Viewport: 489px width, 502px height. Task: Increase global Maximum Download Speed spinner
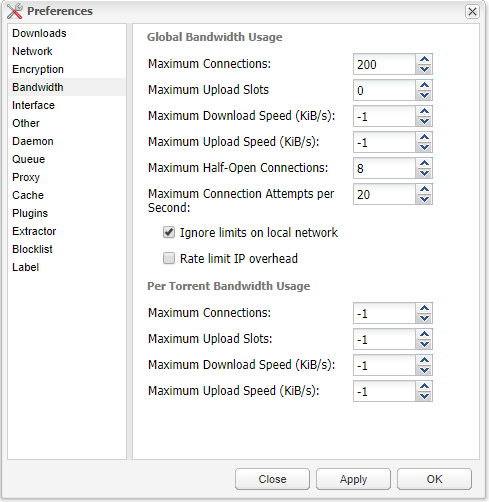(x=424, y=111)
